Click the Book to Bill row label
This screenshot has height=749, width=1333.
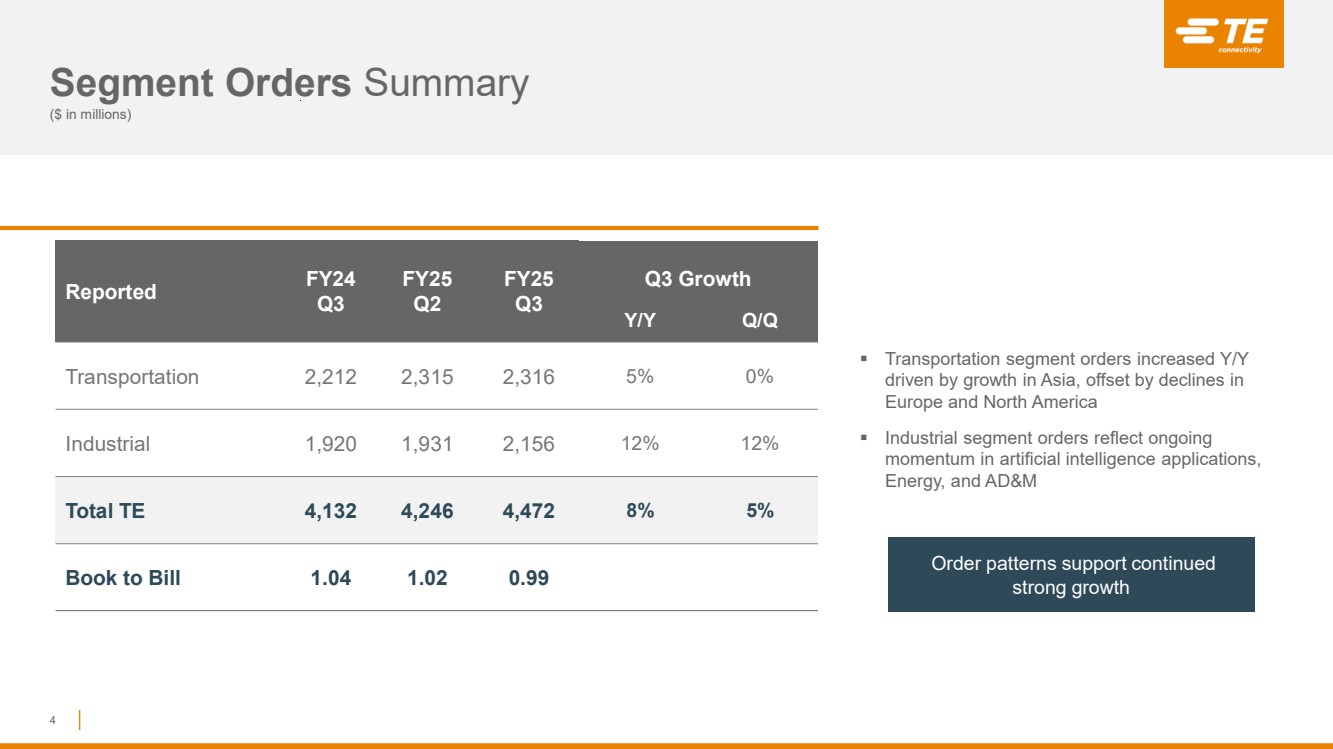coord(123,578)
